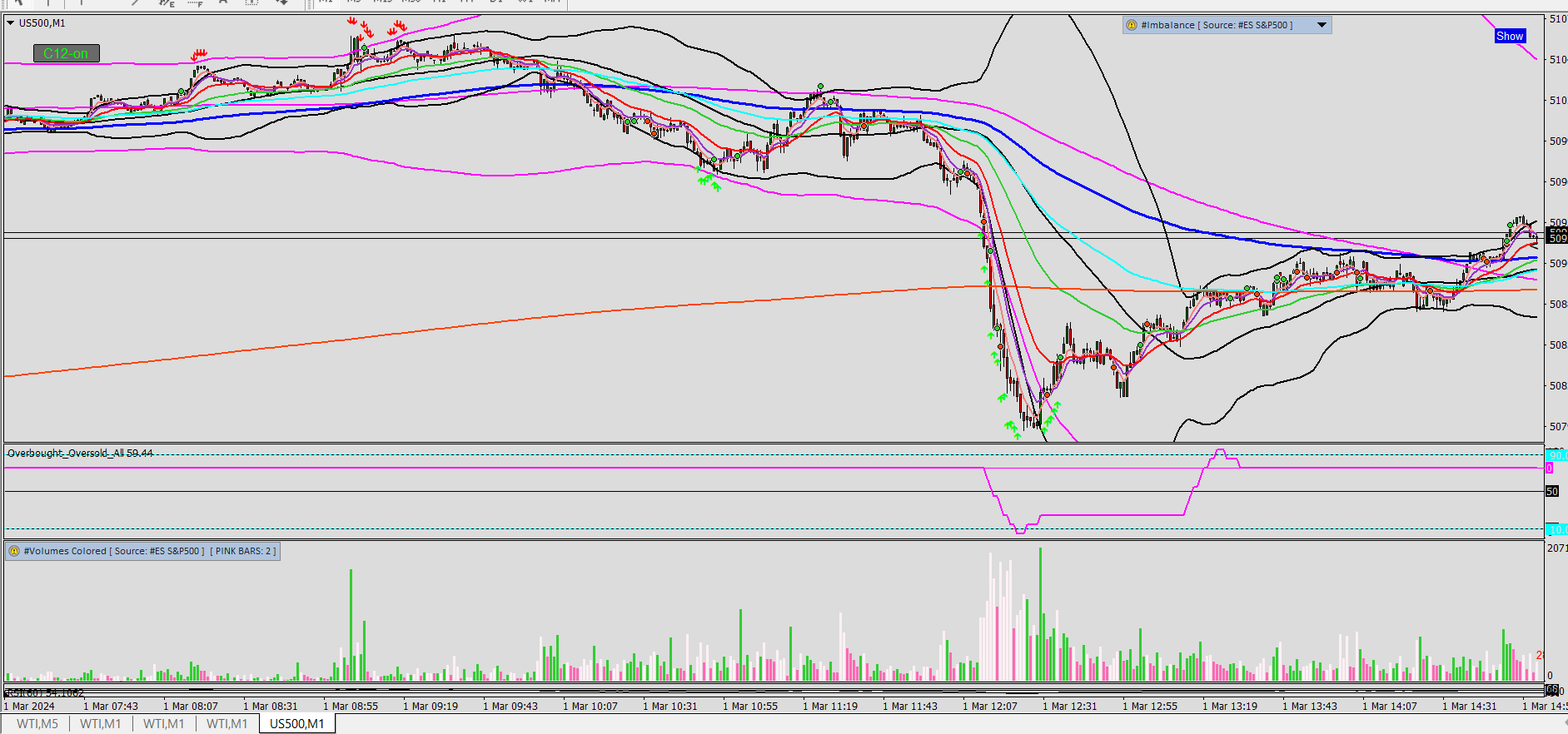Click the #Imbalance [ Source: #ES S&P500 ] label
The width and height of the screenshot is (1568, 734).
[x=1217, y=25]
